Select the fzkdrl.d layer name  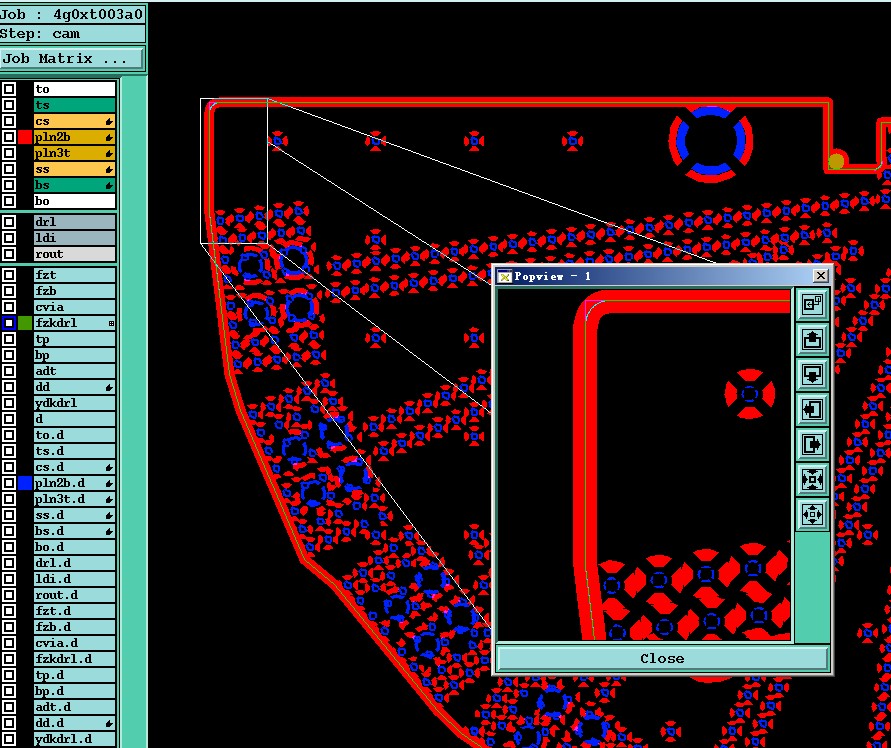[74, 659]
